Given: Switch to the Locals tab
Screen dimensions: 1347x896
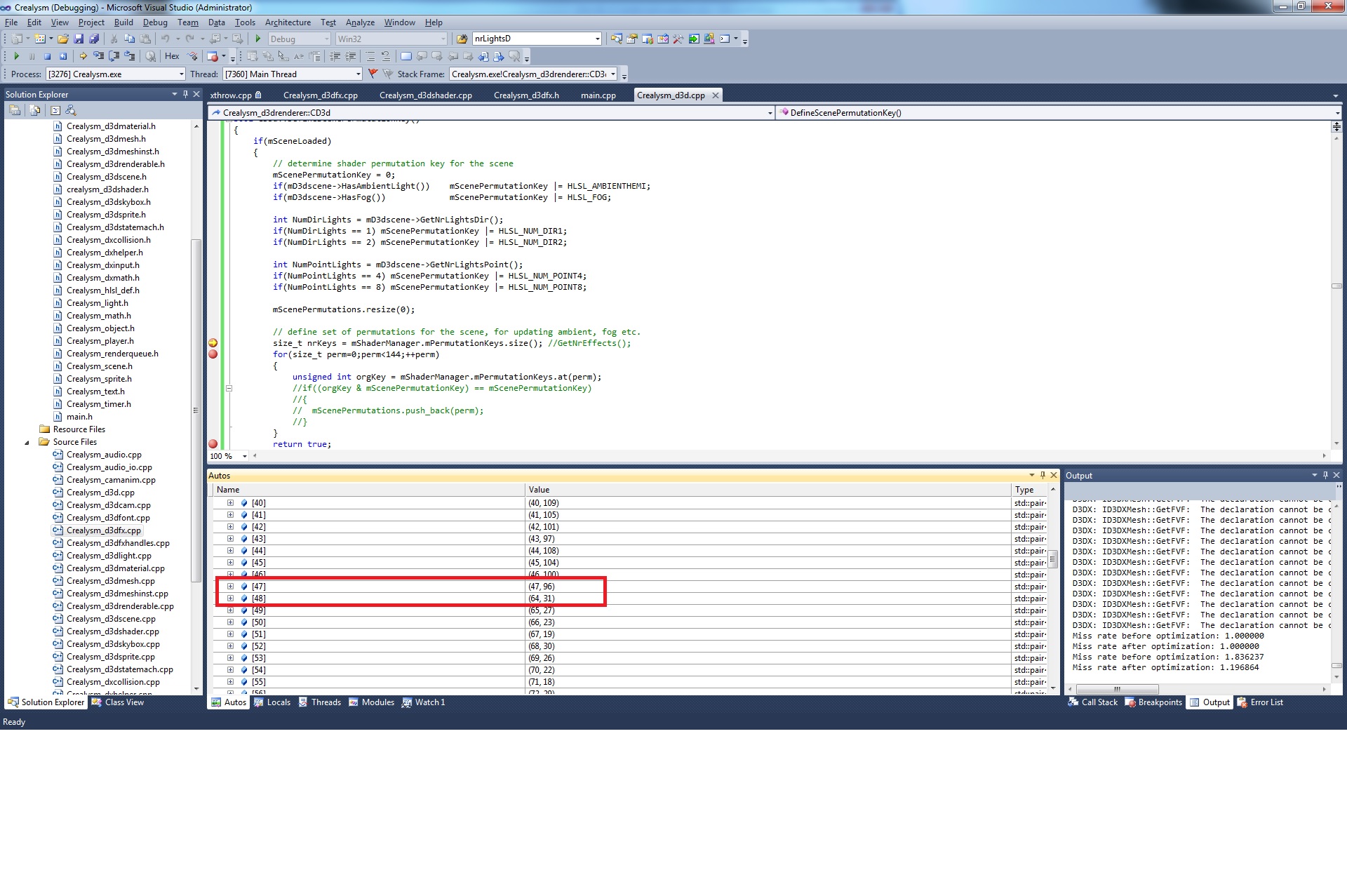Looking at the screenshot, I should point(272,702).
